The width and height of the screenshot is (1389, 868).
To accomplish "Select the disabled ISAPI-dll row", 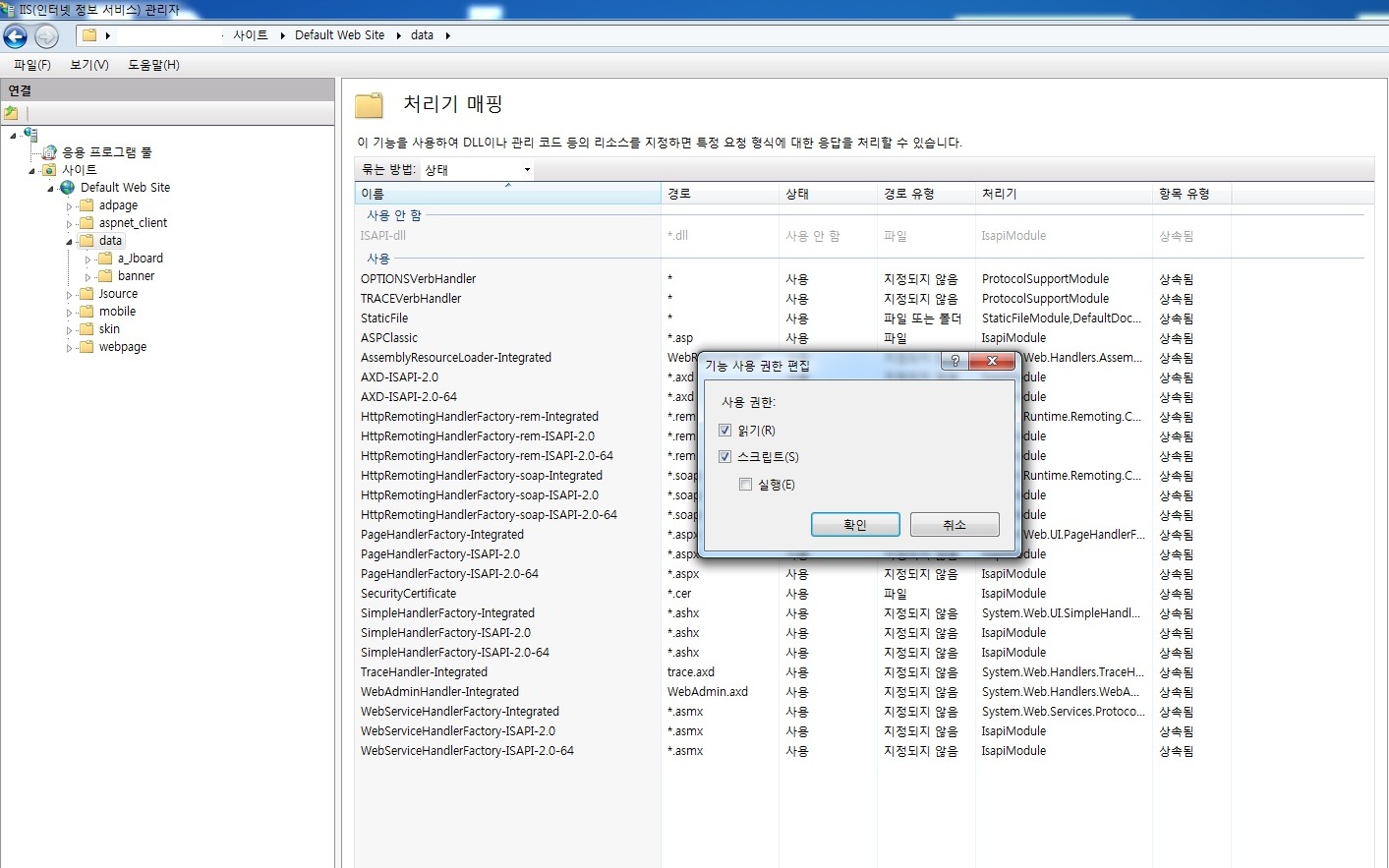I will click(x=777, y=236).
